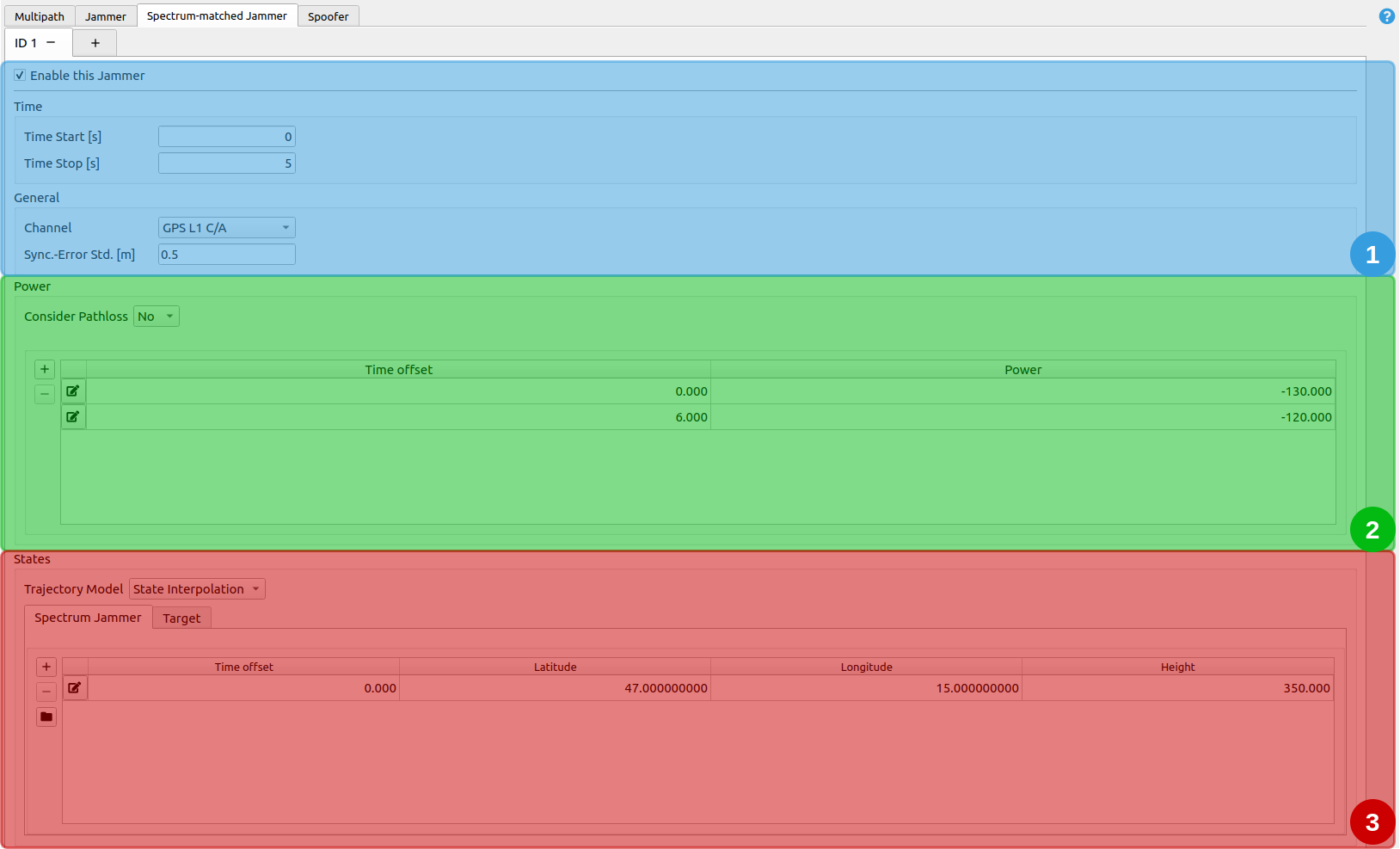The width and height of the screenshot is (1400, 849).
Task: Edit the power row with offset 6.000
Action: click(x=73, y=417)
